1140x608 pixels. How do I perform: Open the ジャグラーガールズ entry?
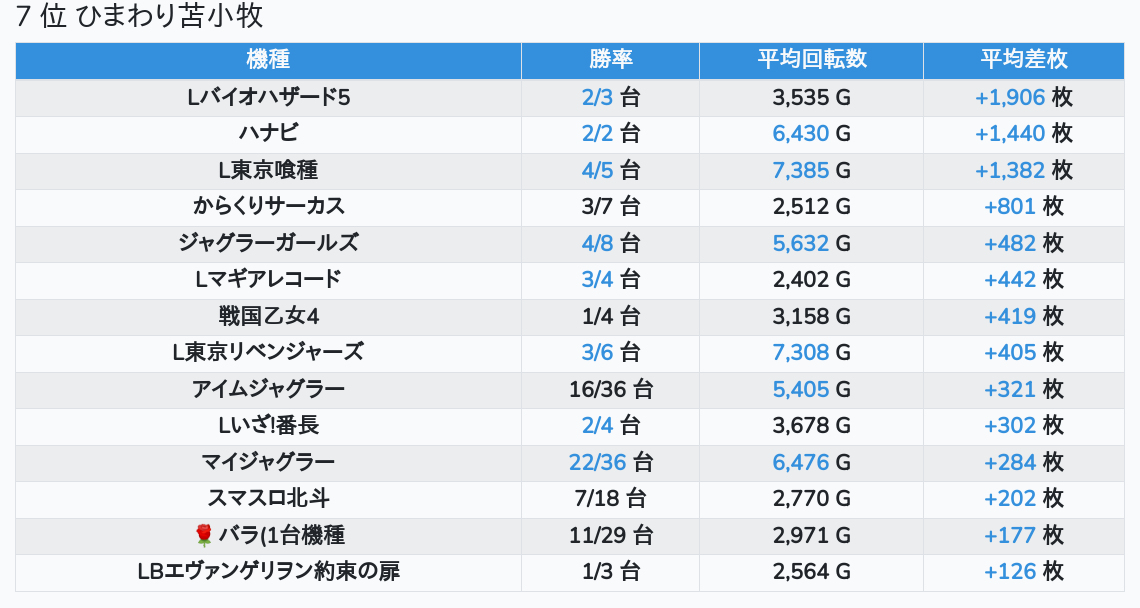click(268, 243)
